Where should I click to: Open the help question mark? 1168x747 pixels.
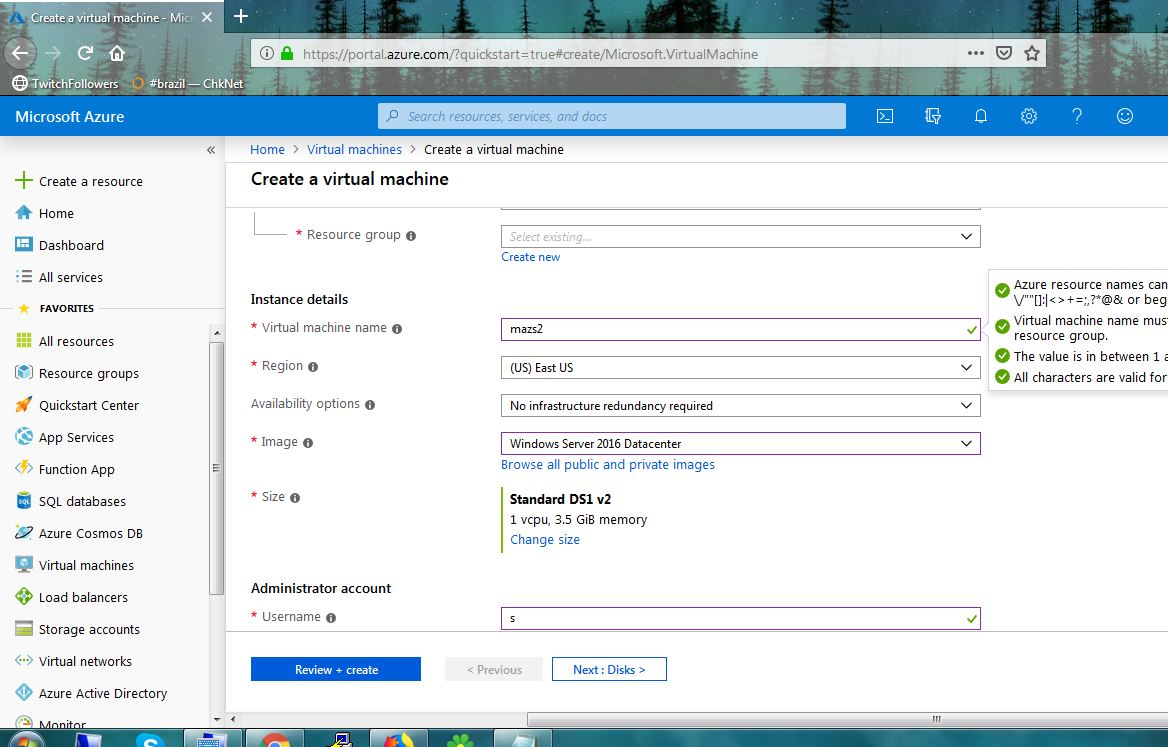[x=1076, y=116]
